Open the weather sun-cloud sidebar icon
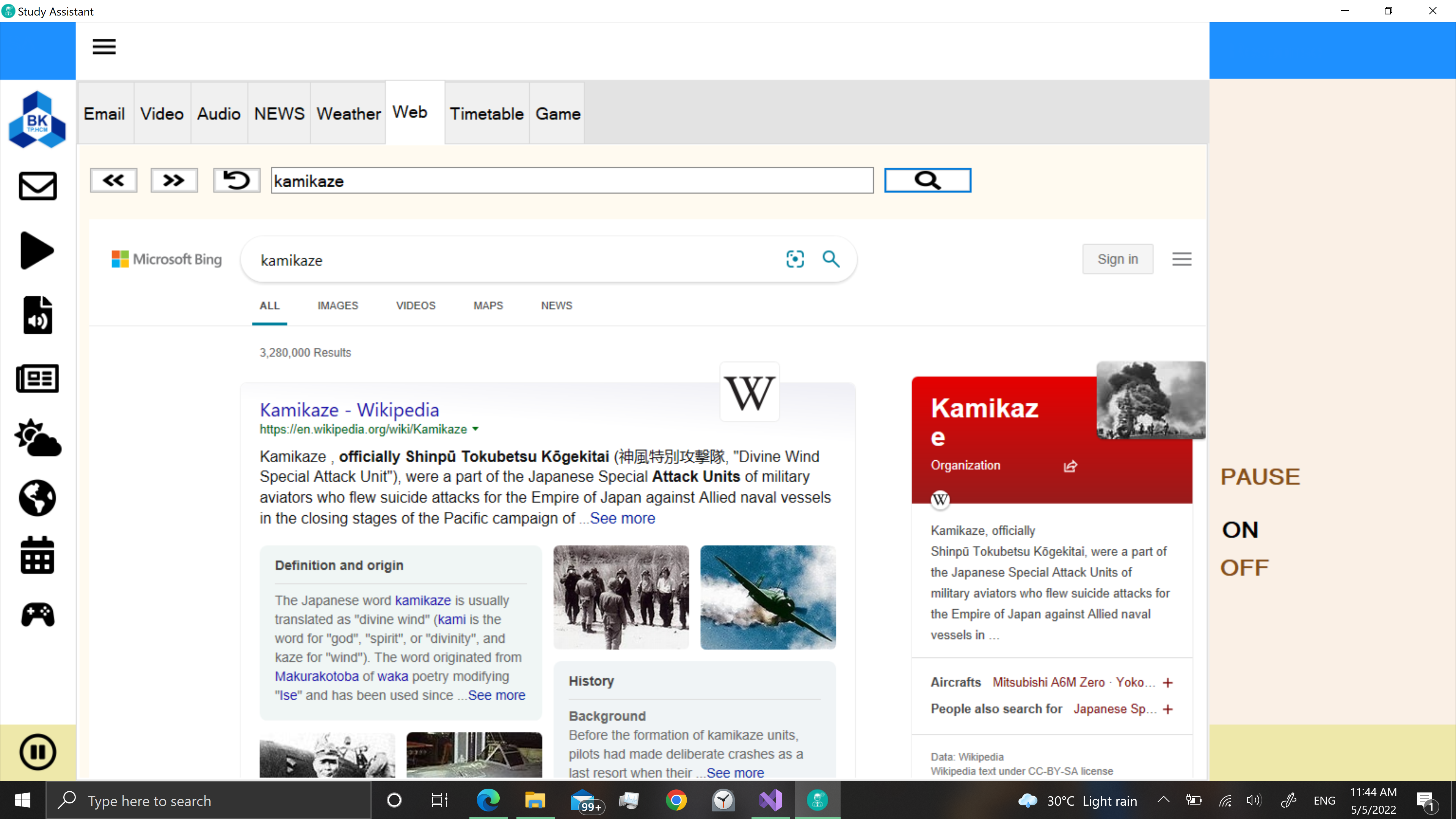Viewport: 1456px width, 819px height. [x=37, y=438]
